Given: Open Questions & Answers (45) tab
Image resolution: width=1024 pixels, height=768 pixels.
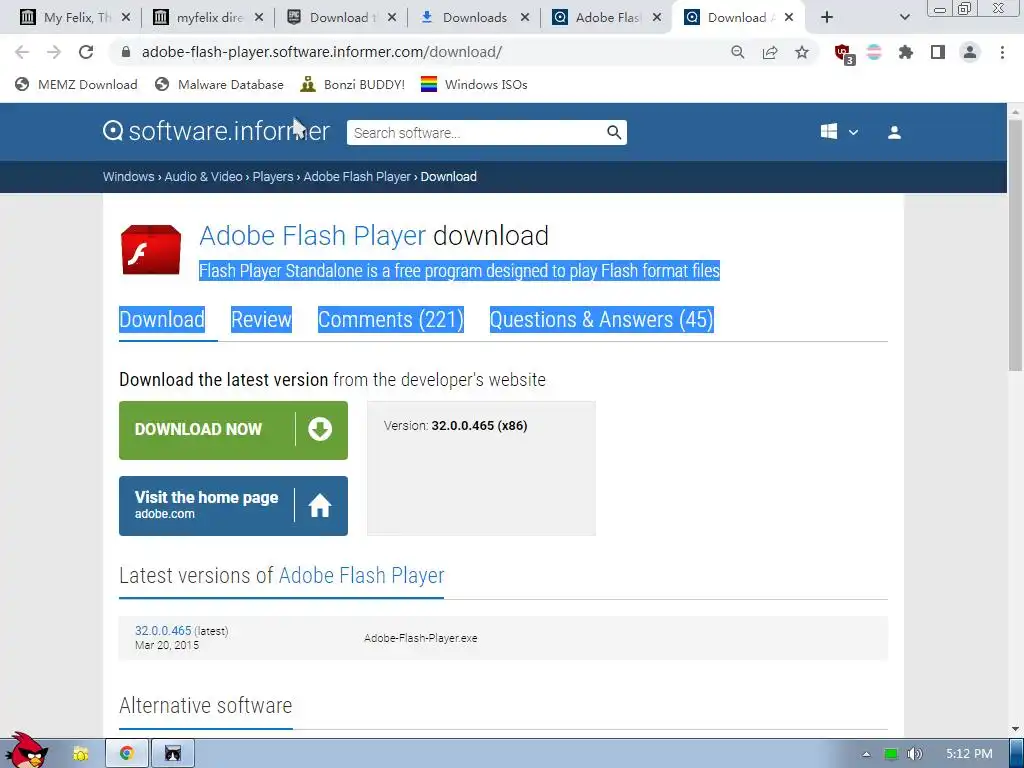Looking at the screenshot, I should pos(601,319).
